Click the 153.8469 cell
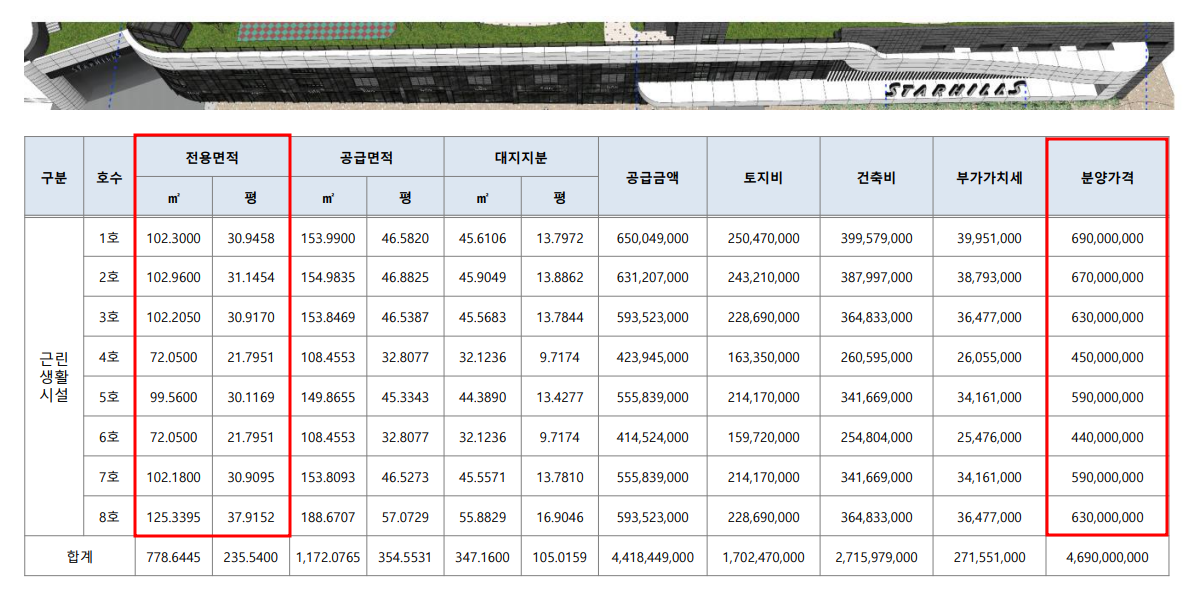 click(328, 318)
